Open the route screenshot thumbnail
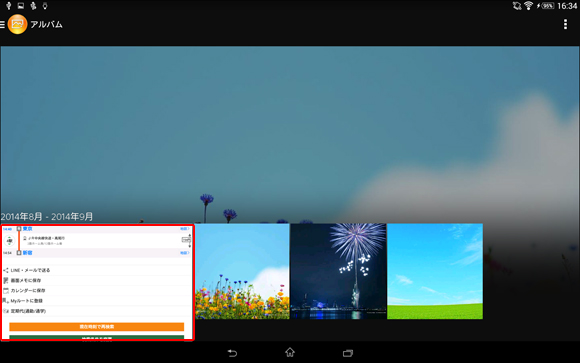The height and width of the screenshot is (363, 580). pos(97,282)
